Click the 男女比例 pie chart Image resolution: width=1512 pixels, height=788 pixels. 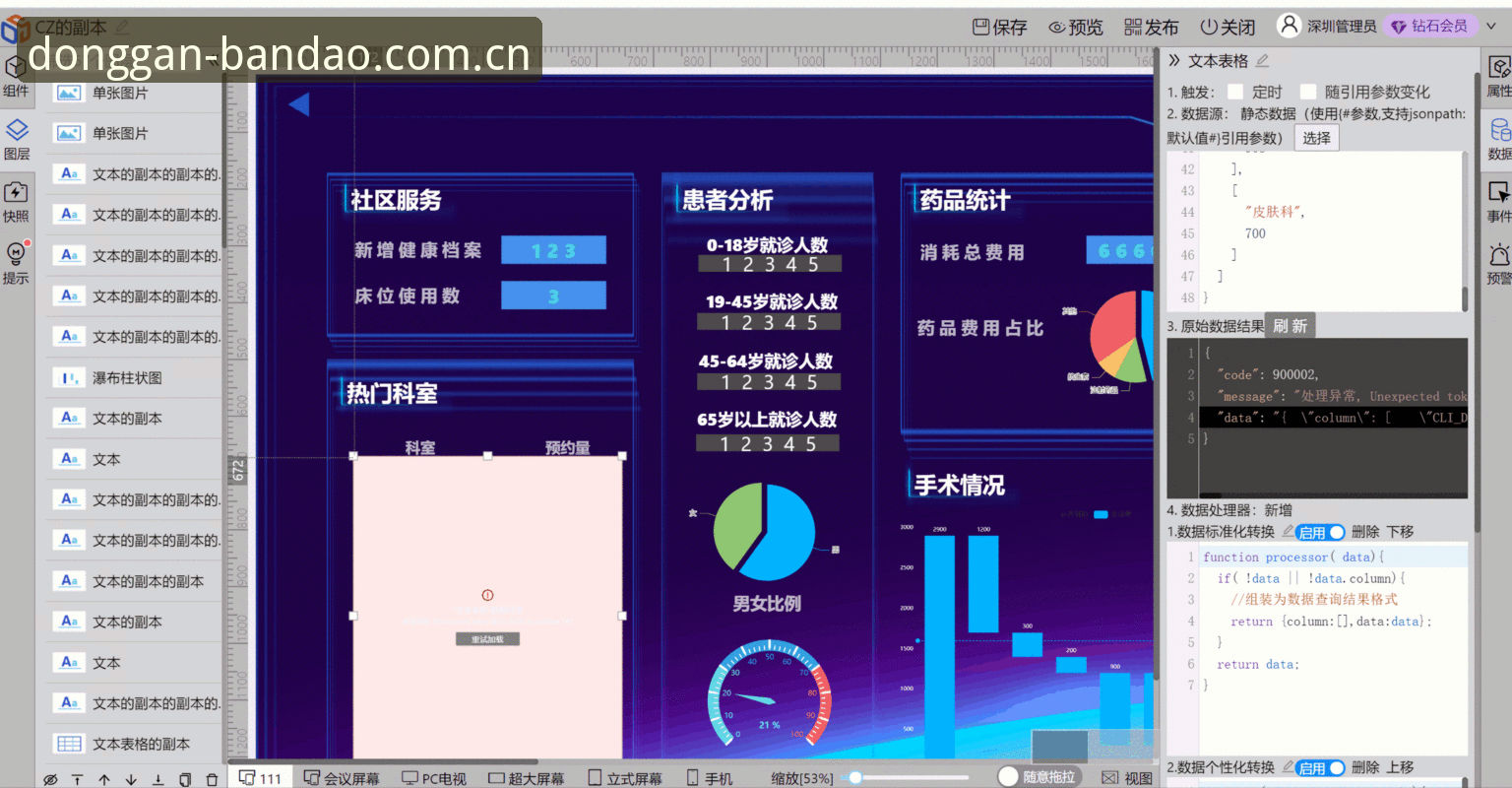coord(764,532)
